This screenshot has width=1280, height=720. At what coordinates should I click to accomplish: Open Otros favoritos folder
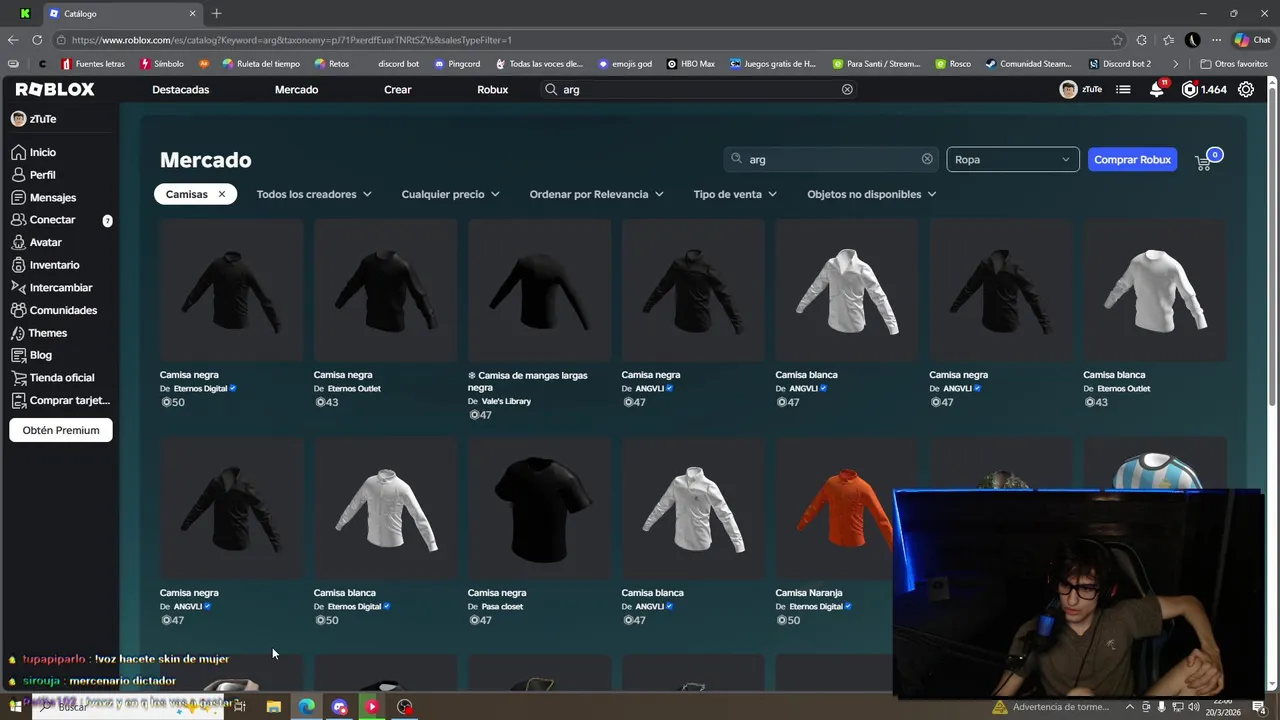[x=1234, y=64]
